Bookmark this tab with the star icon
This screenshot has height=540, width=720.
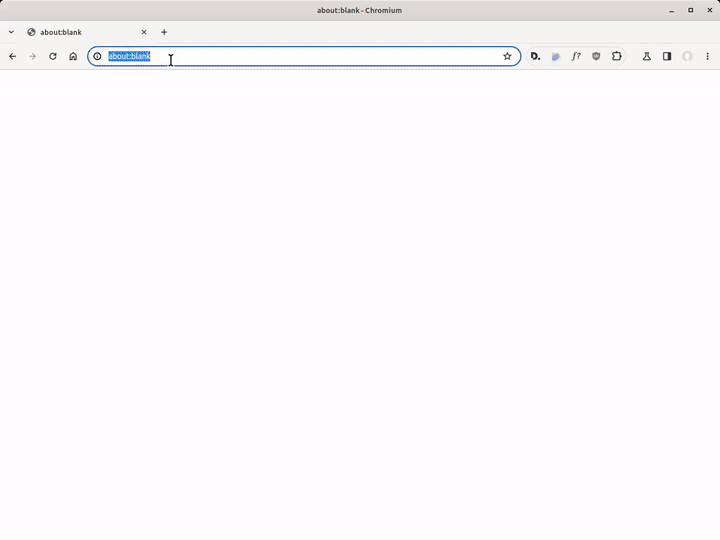point(507,57)
